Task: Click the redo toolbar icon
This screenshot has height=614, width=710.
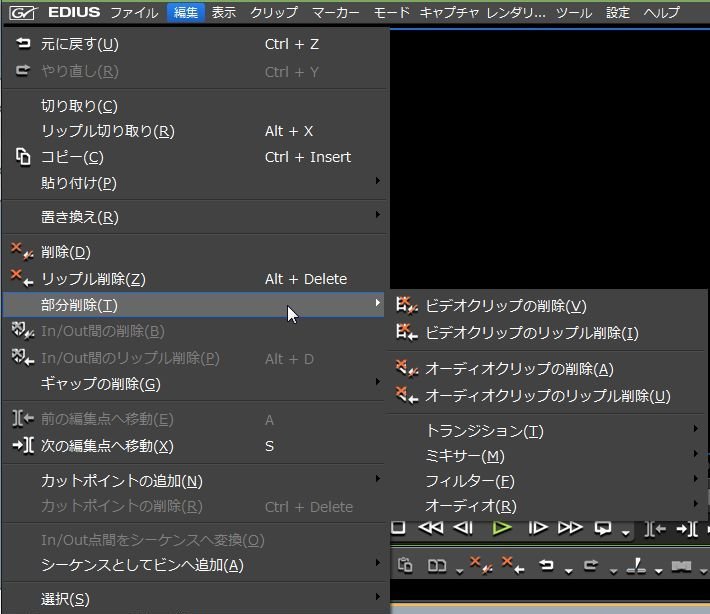Action: pos(590,565)
